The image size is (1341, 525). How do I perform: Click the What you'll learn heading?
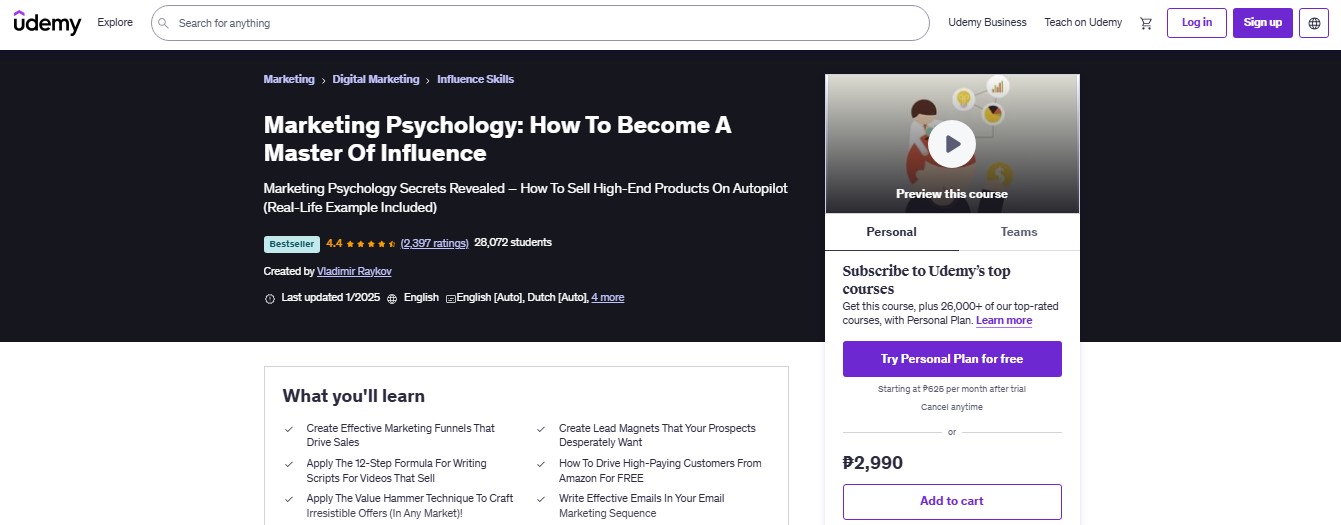tap(354, 396)
